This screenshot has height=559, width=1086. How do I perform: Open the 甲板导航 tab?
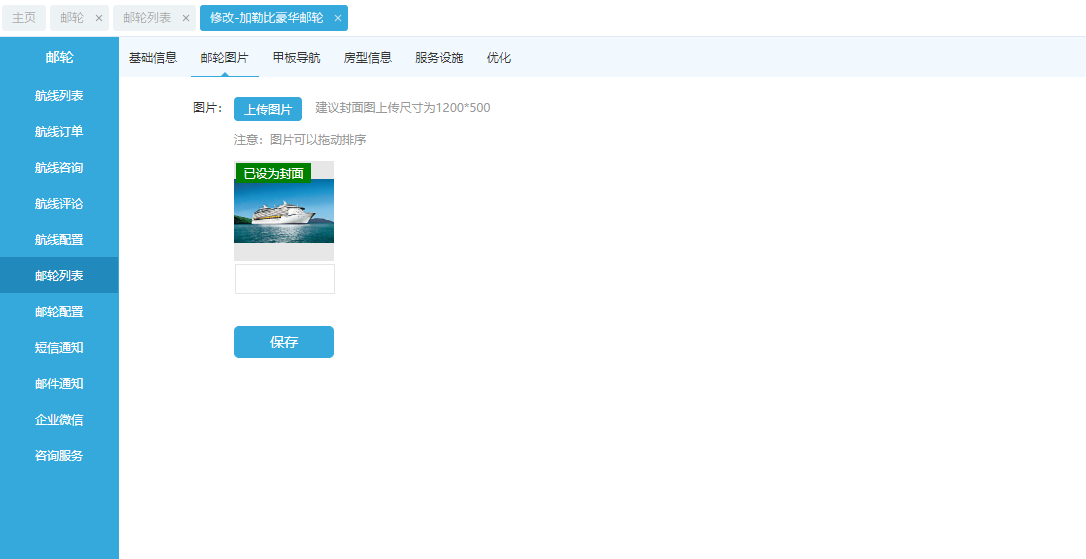(296, 58)
